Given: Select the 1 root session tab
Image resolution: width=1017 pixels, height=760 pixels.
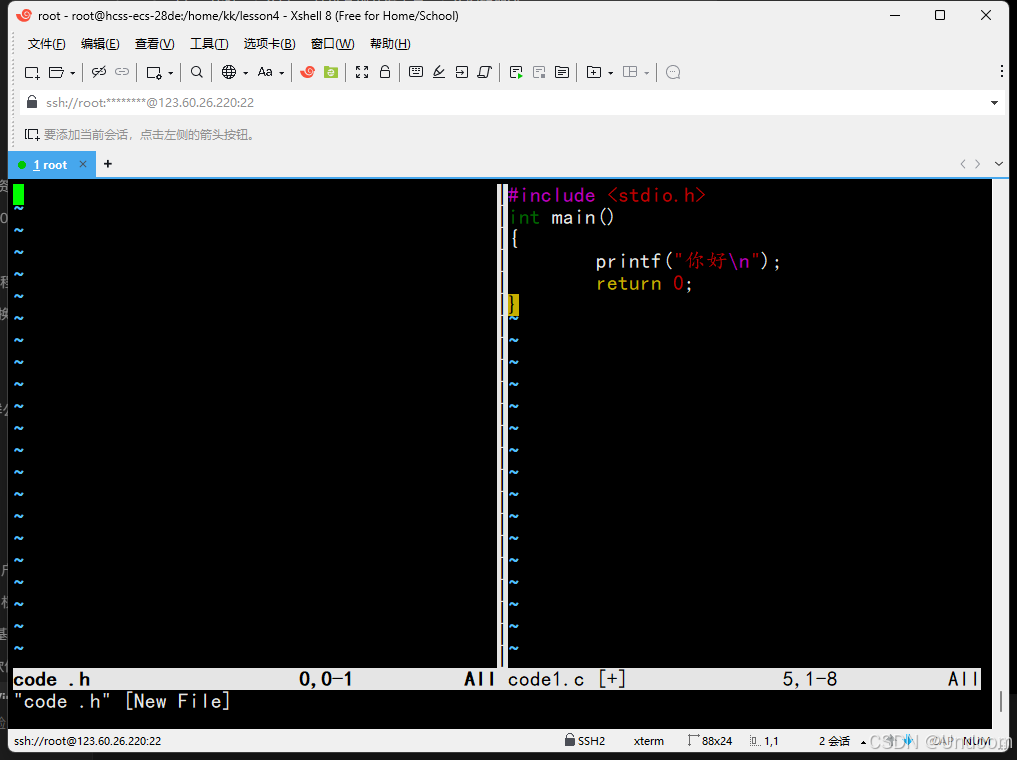Looking at the screenshot, I should (50, 165).
